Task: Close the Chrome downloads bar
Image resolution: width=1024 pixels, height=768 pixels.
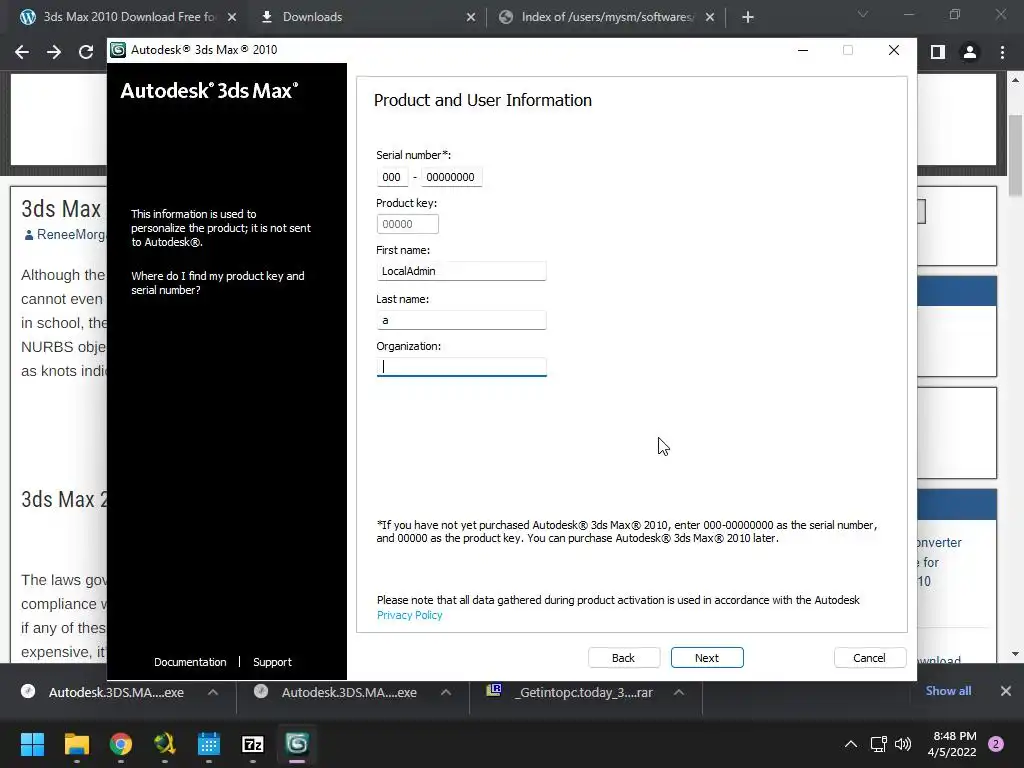Action: click(1006, 691)
